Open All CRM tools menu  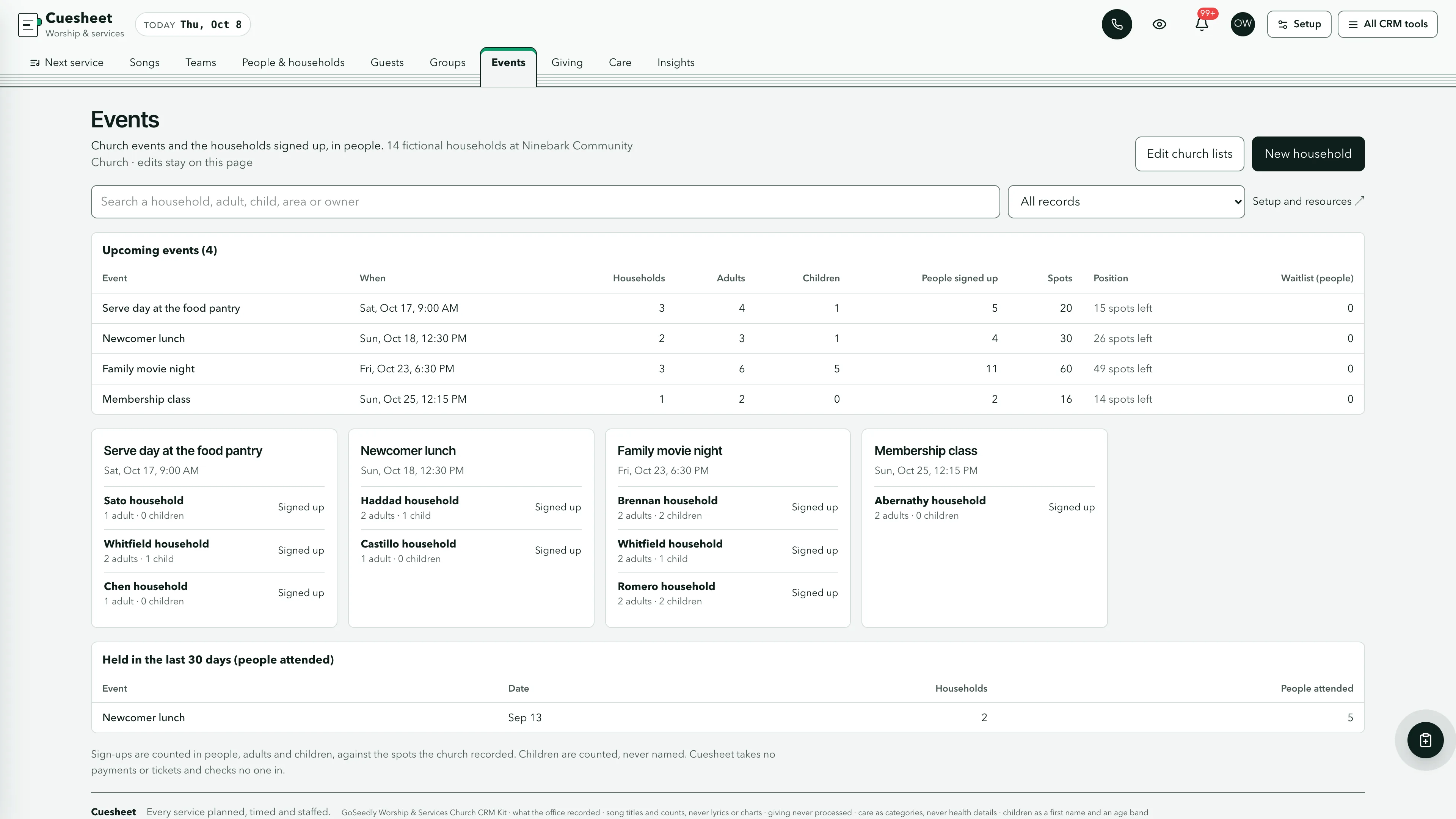pos(1388,24)
